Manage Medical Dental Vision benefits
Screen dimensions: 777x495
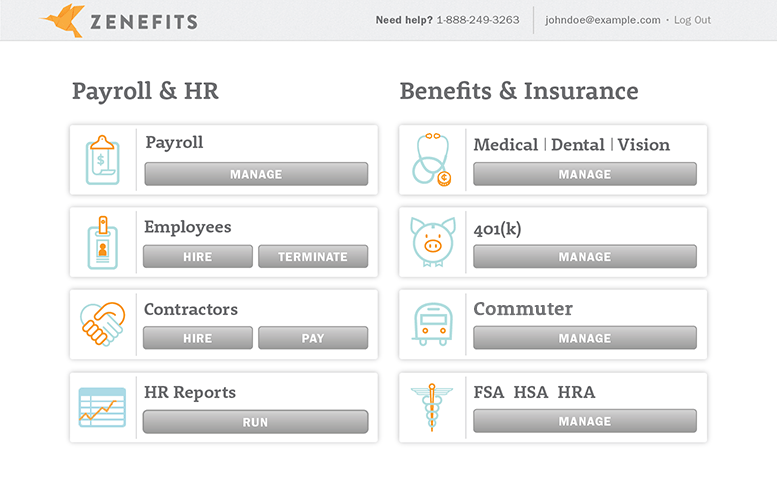coord(585,174)
